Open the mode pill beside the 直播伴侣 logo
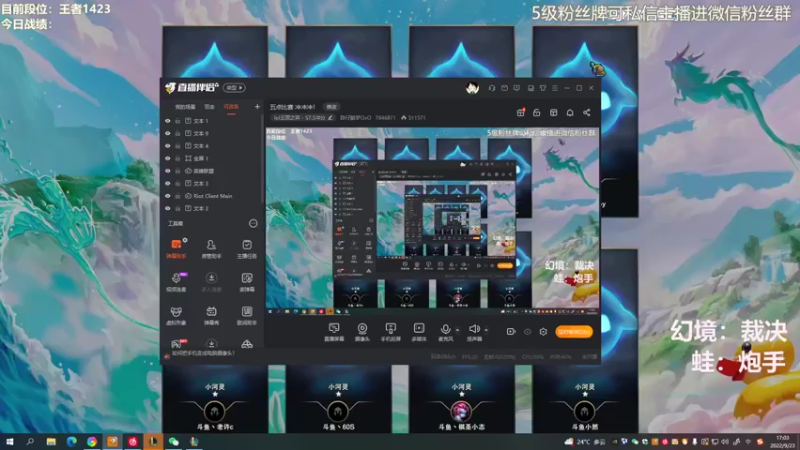The width and height of the screenshot is (800, 450). pos(234,88)
